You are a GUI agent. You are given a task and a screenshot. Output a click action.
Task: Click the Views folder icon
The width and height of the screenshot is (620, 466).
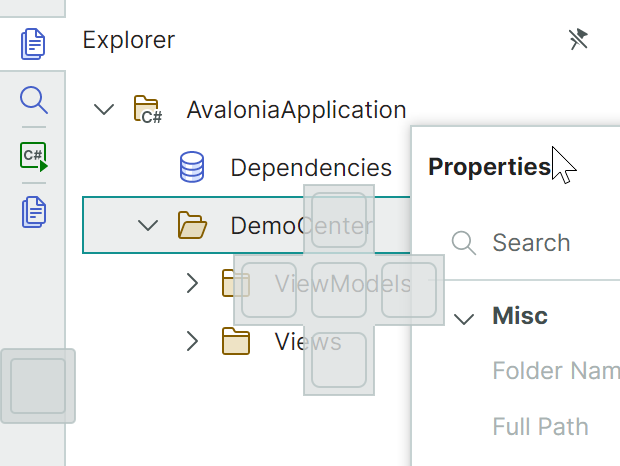click(x=236, y=342)
